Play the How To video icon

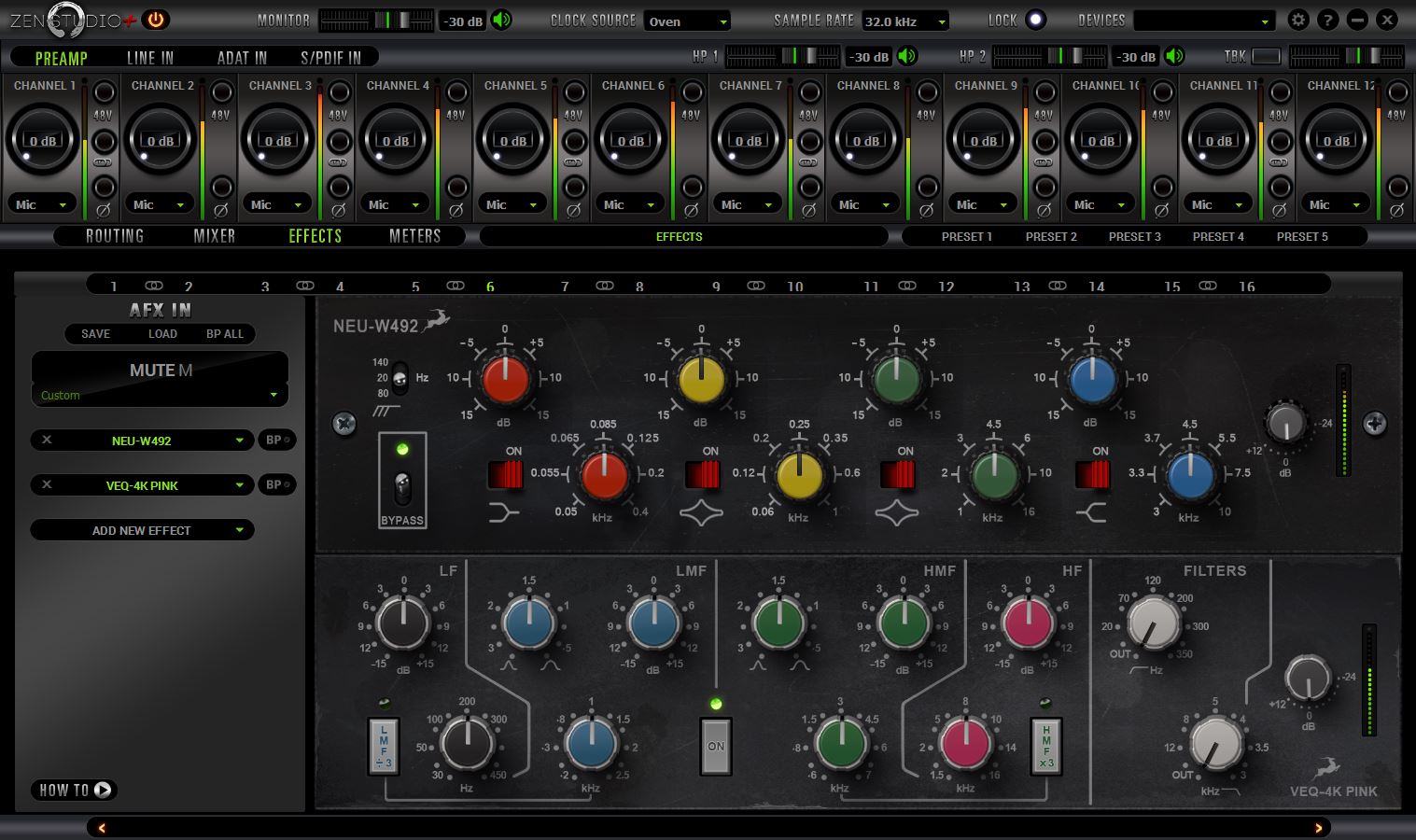click(103, 790)
